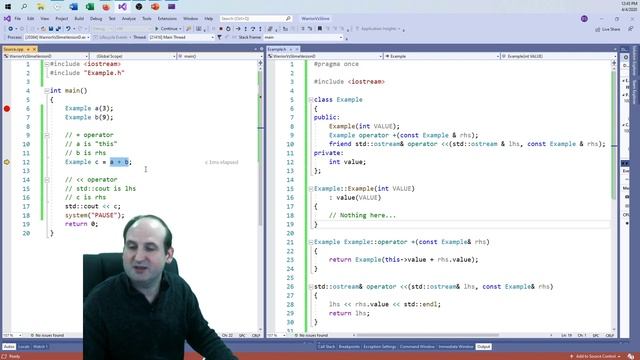
Task: Open the Project menu
Action: 62,18
